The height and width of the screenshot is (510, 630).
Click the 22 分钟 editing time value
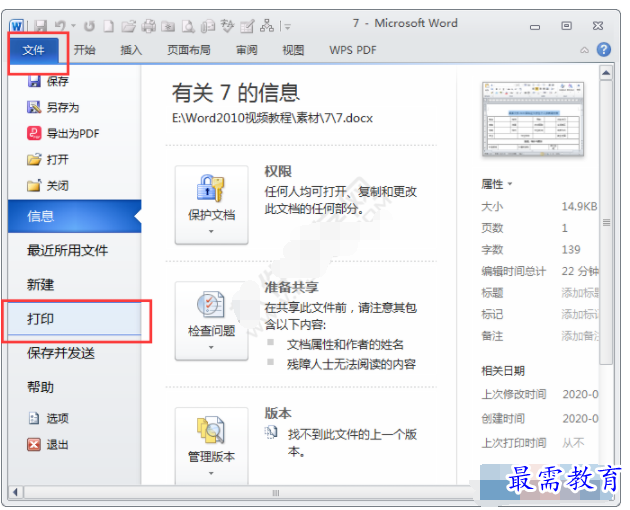coord(580,271)
